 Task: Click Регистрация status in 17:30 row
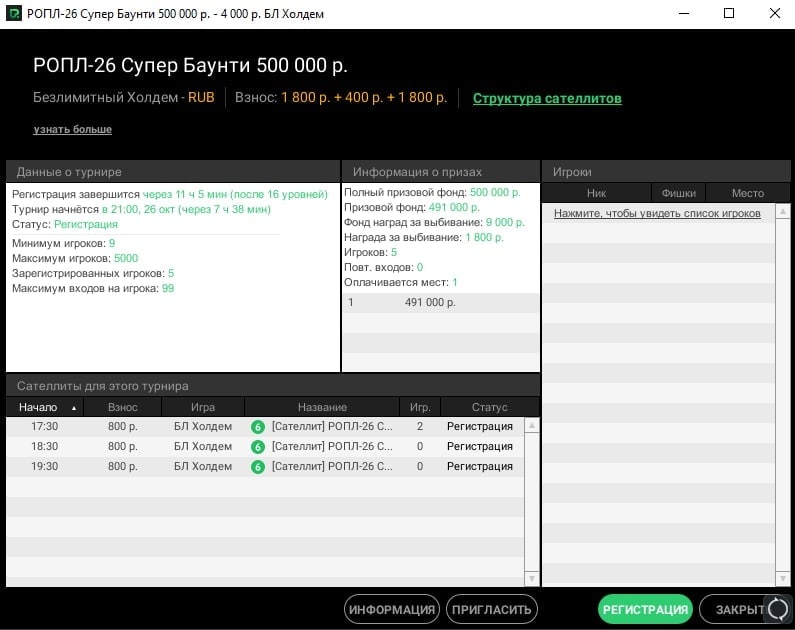point(480,426)
